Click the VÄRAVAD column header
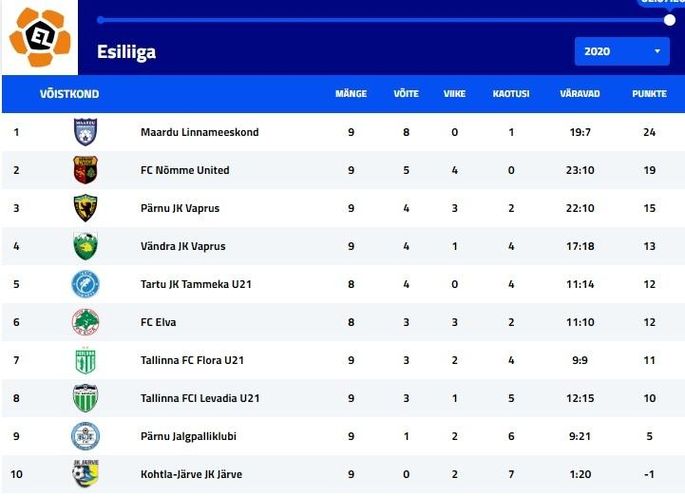 pos(580,93)
